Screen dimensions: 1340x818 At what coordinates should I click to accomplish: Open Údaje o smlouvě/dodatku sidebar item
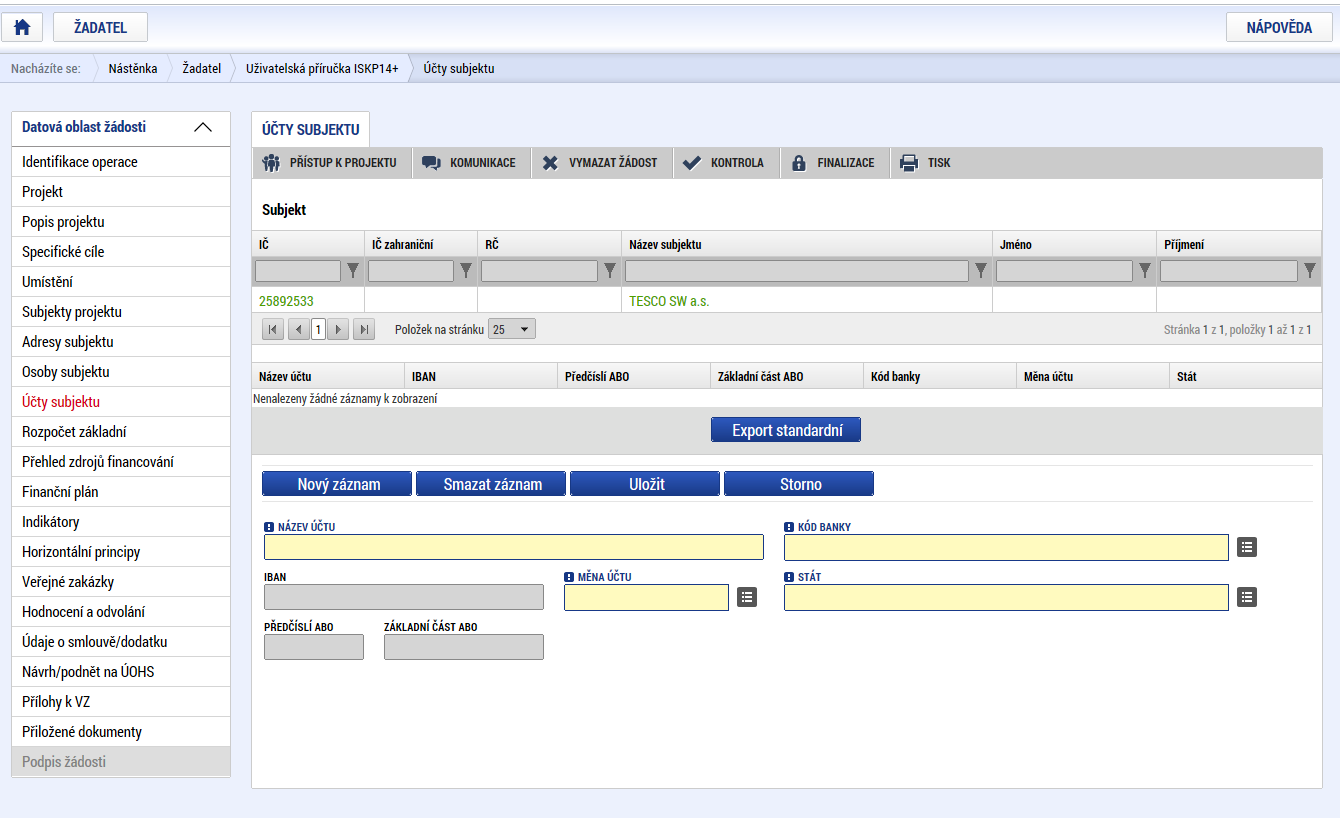(x=120, y=642)
